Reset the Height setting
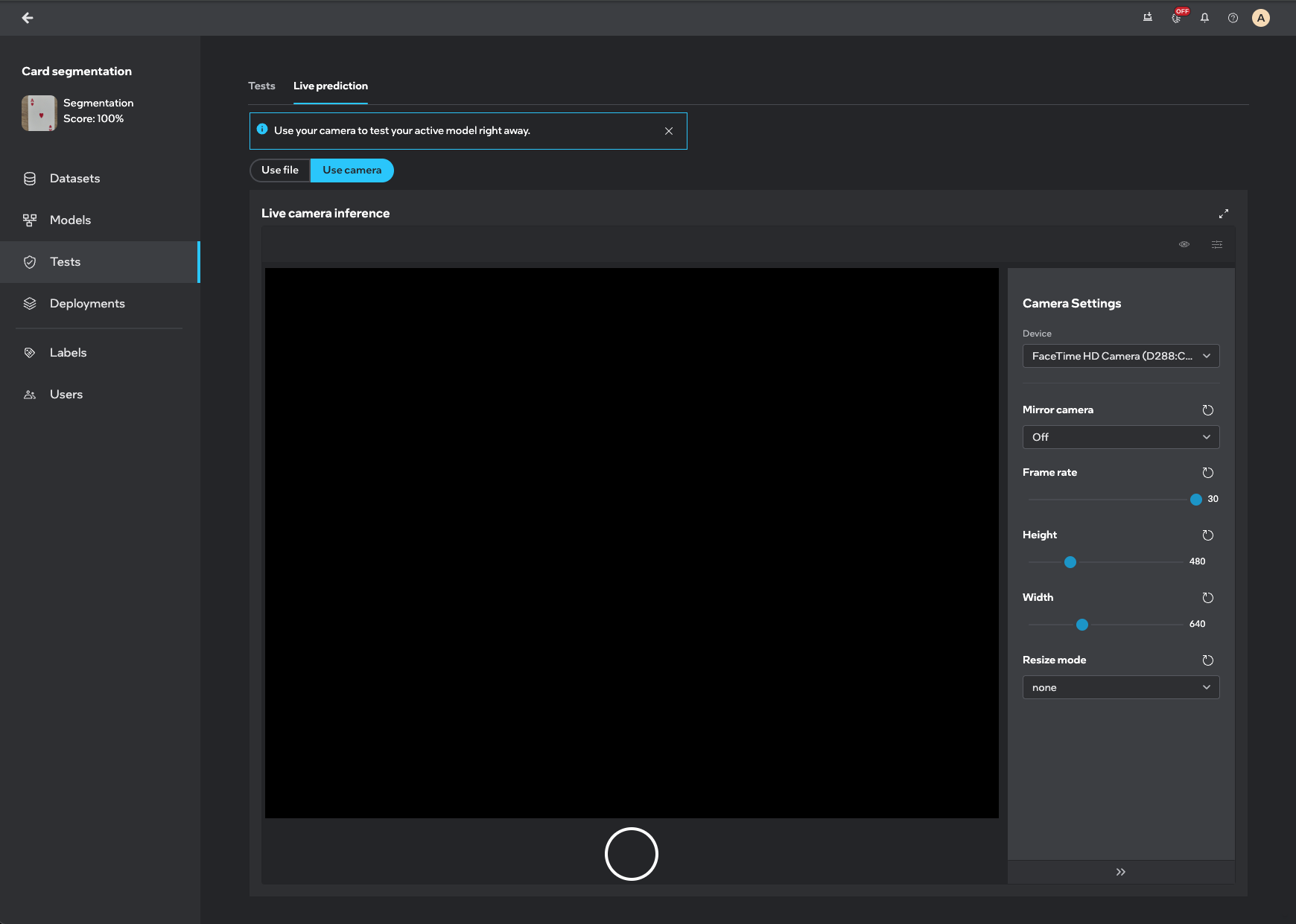Viewport: 1296px width, 924px height. [1208, 535]
